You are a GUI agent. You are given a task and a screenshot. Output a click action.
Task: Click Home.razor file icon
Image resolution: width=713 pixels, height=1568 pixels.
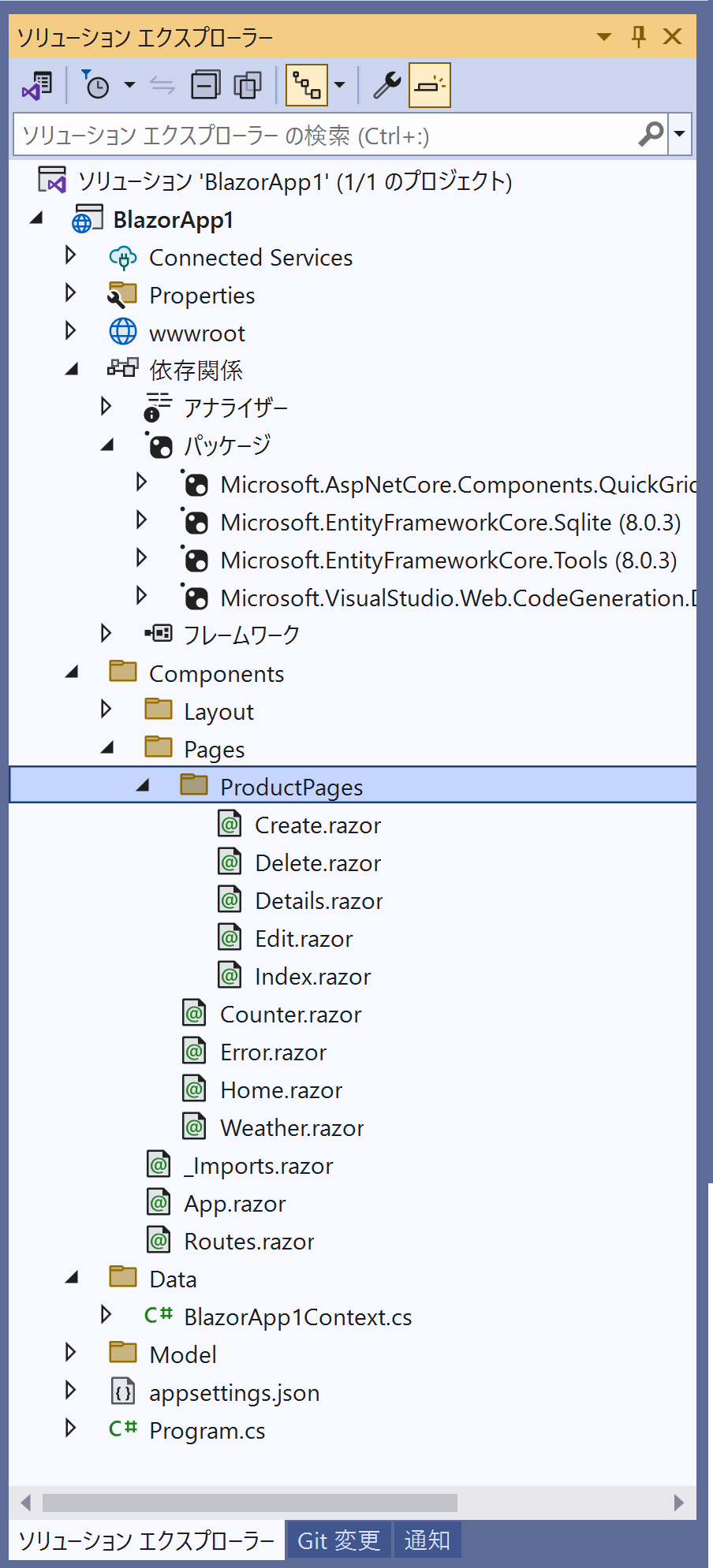194,1089
